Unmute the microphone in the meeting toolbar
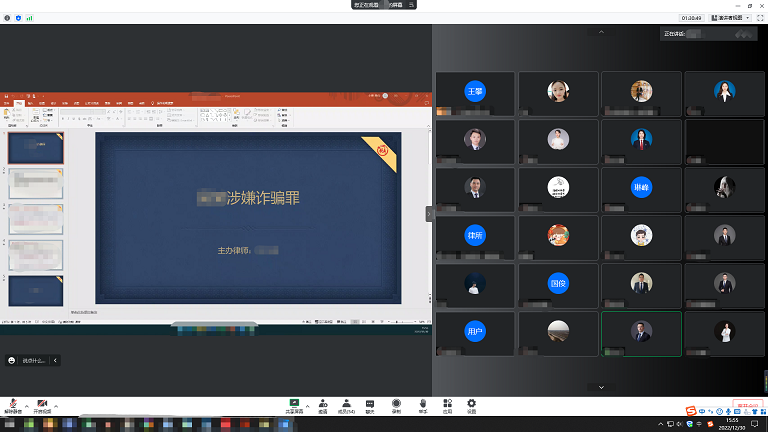This screenshot has height=432, width=768. [12, 403]
